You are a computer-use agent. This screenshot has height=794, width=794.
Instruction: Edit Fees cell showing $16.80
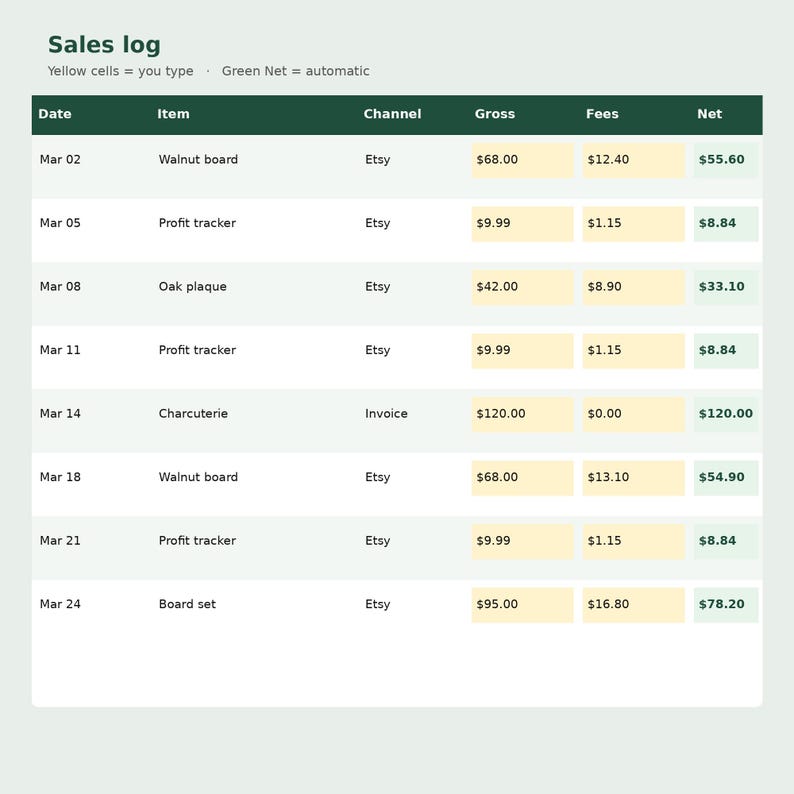pos(633,605)
